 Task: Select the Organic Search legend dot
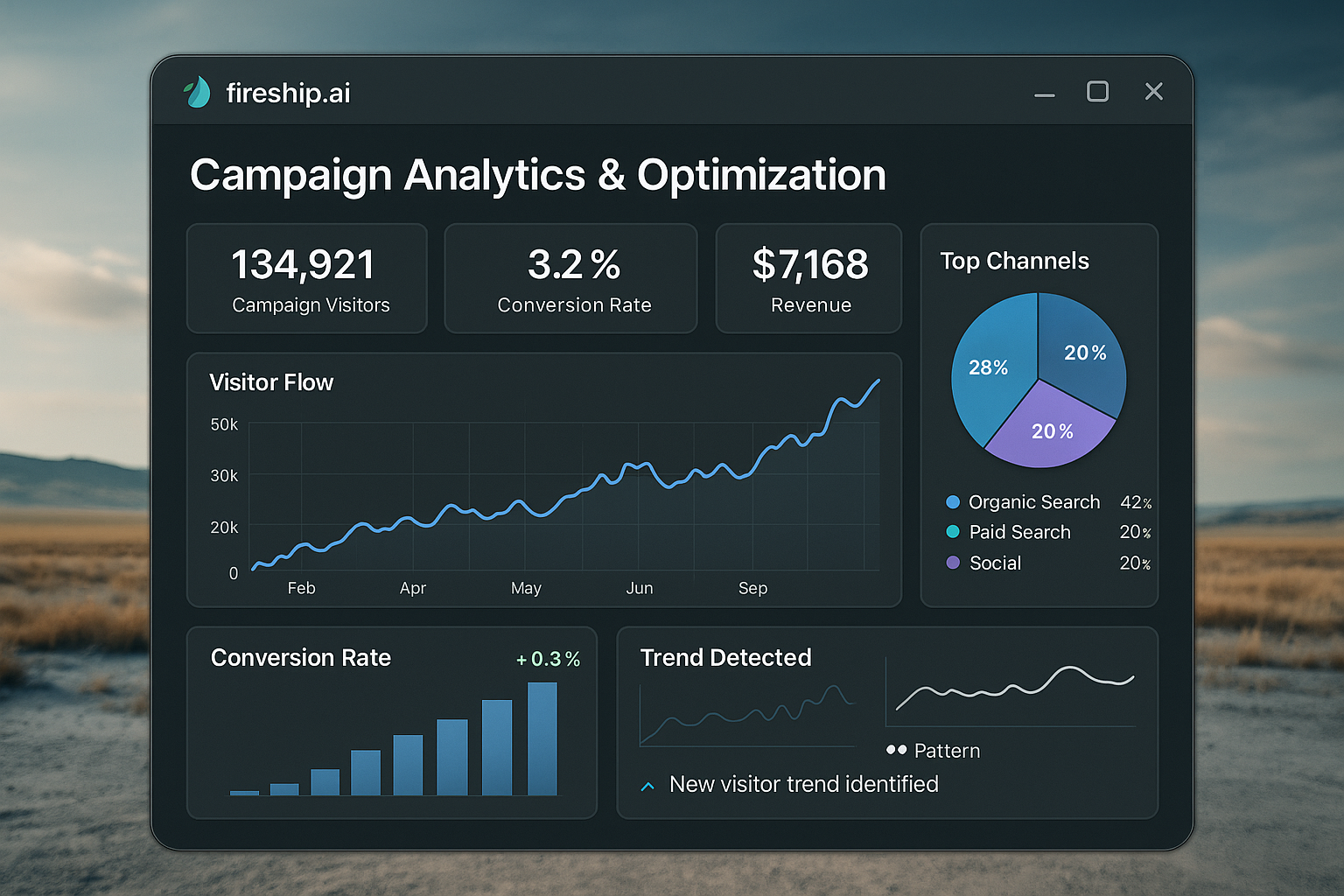[952, 502]
